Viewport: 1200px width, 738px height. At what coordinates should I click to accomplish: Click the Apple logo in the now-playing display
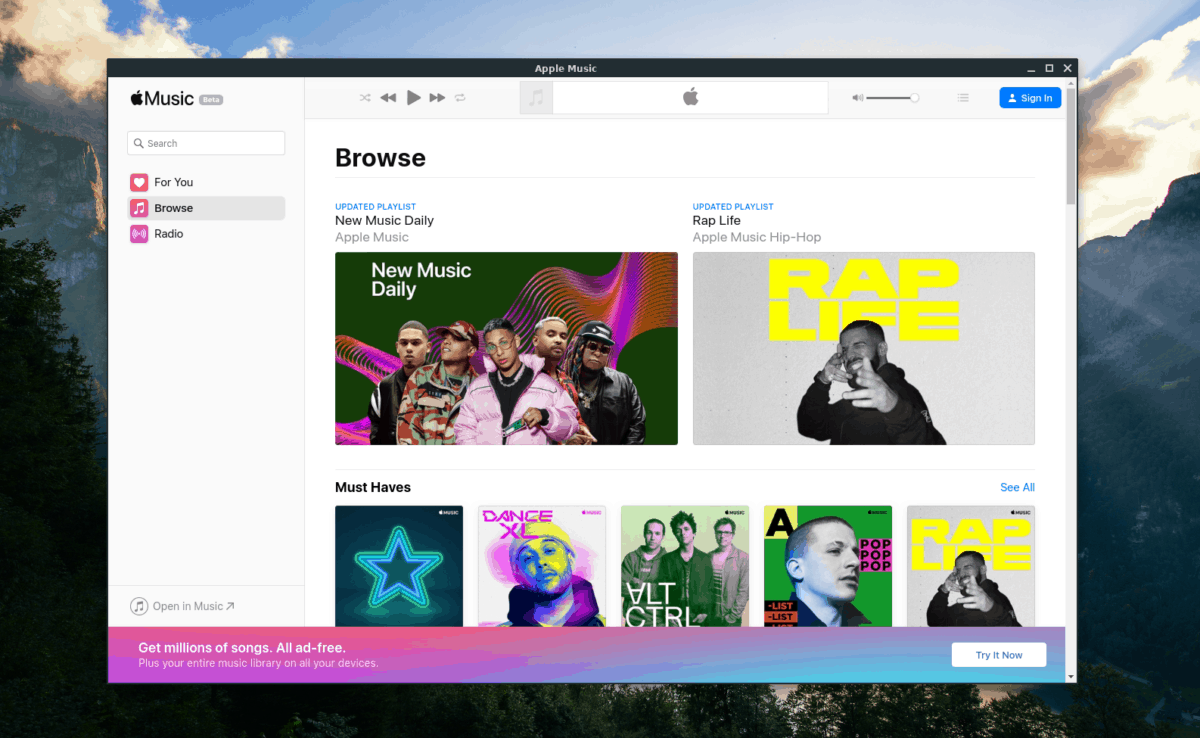[690, 97]
